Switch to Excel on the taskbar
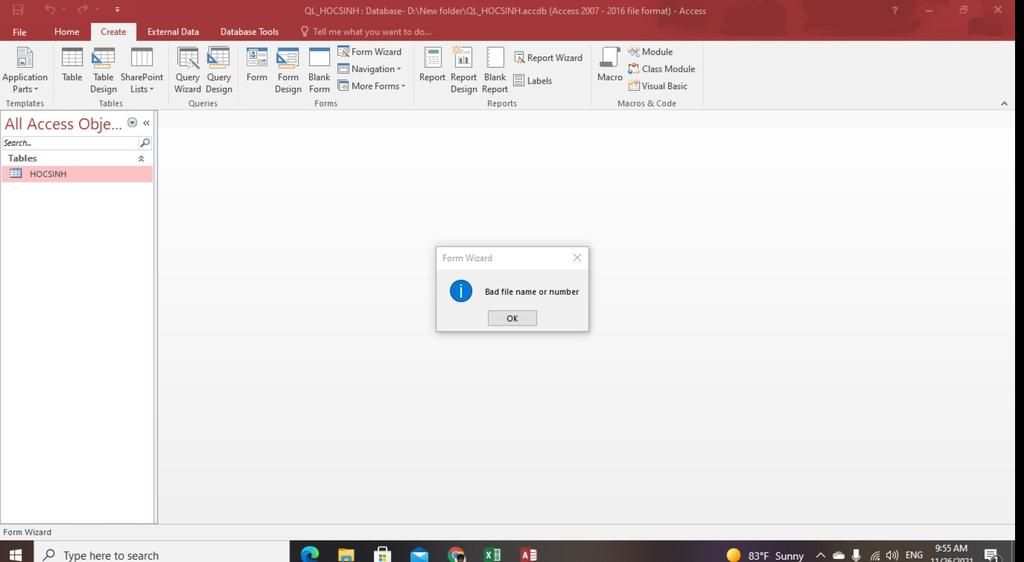This screenshot has width=1024, height=562. (x=492, y=554)
